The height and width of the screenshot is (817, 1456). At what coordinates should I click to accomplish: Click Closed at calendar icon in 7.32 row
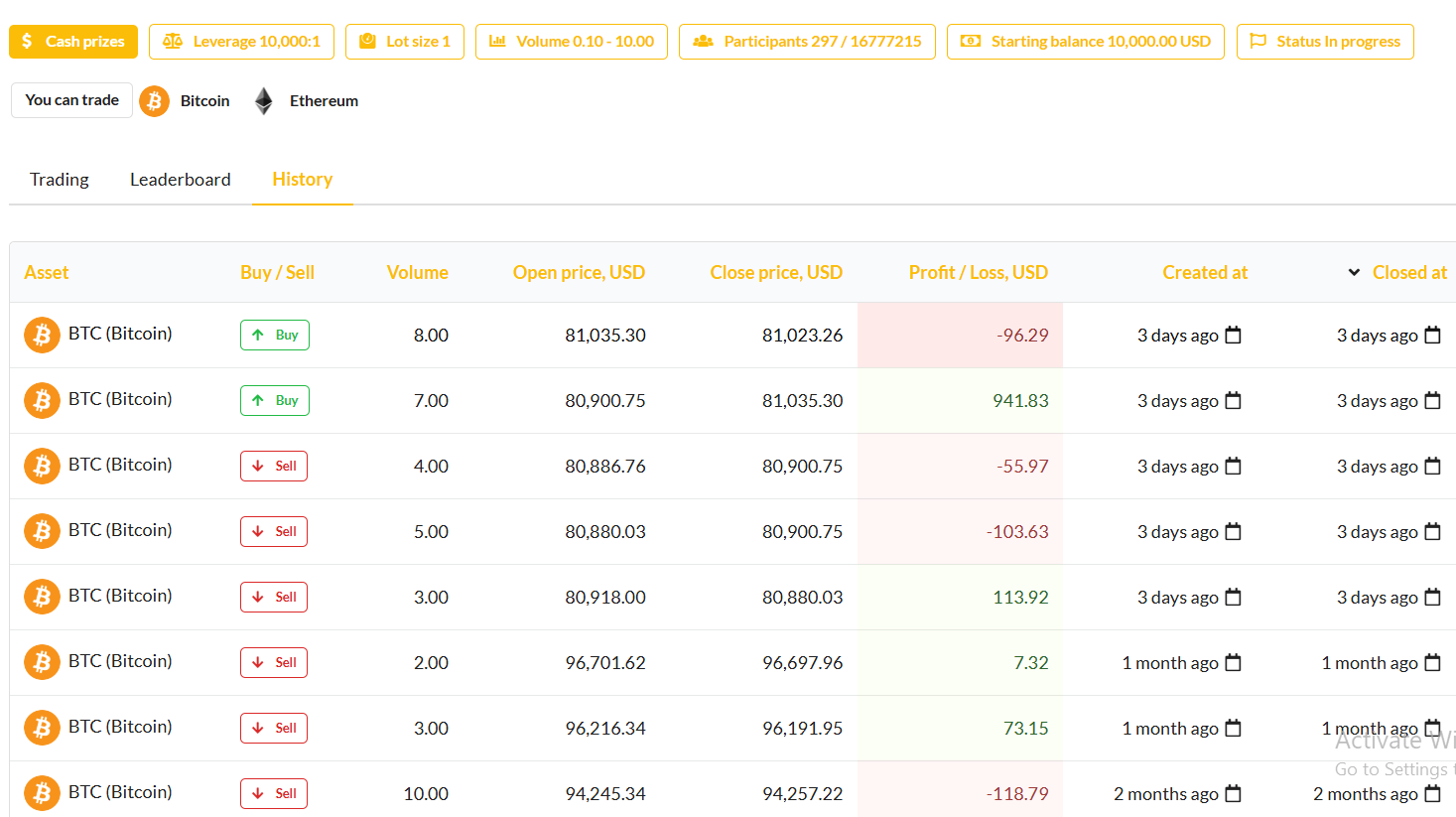click(x=1432, y=662)
